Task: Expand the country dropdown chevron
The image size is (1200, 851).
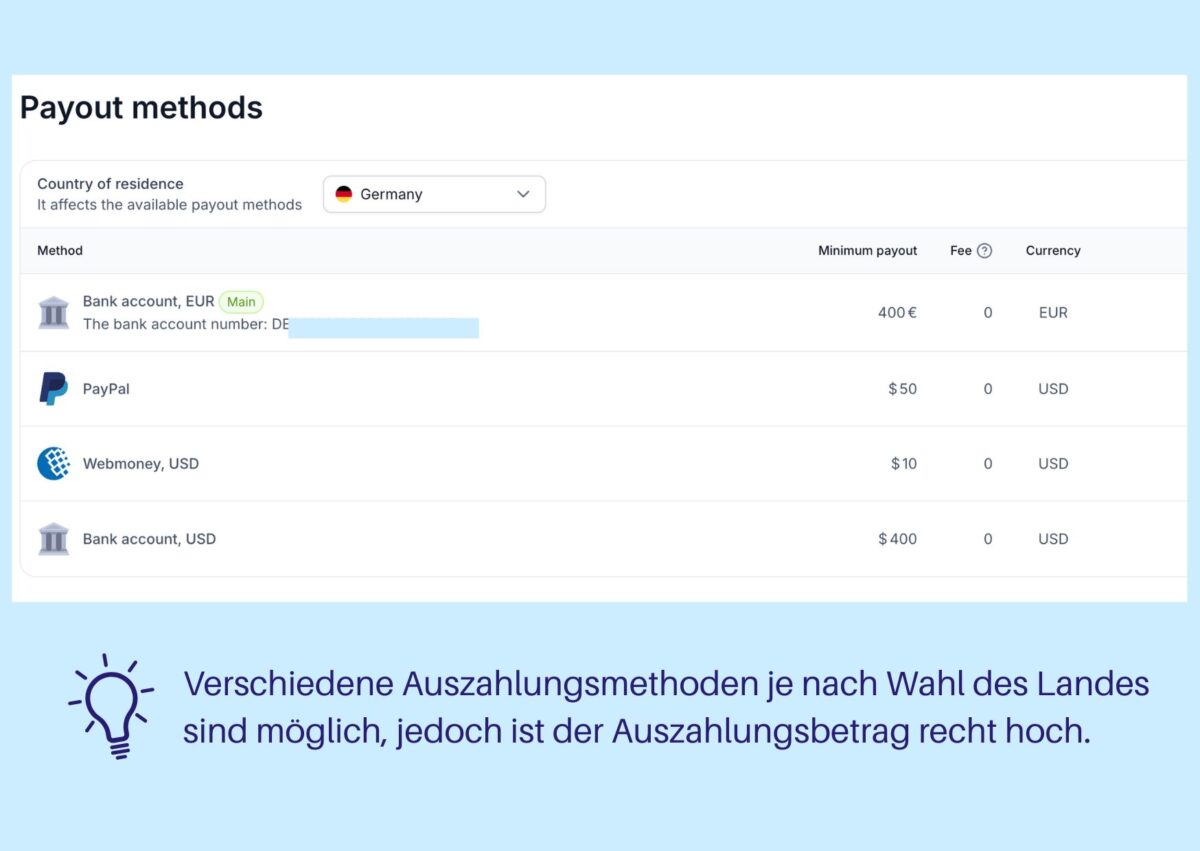Action: coord(523,194)
